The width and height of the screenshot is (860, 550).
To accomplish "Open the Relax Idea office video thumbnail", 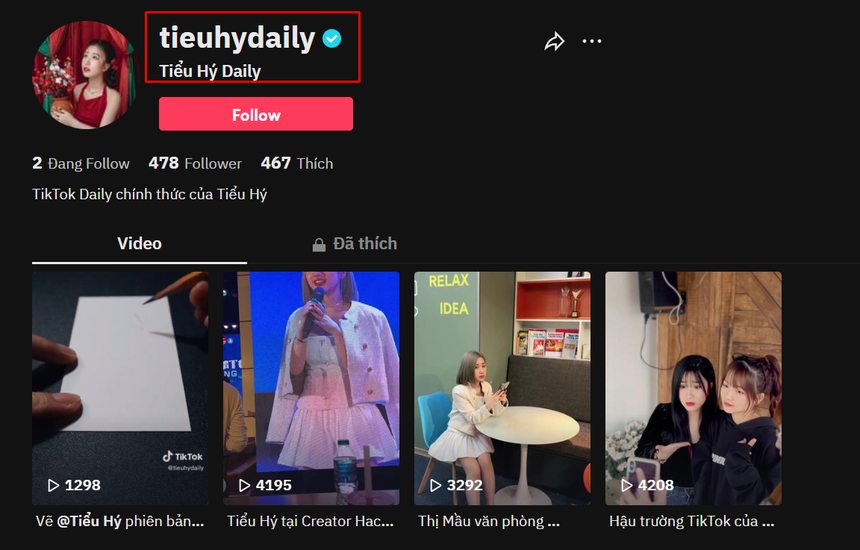I will tap(502, 388).
